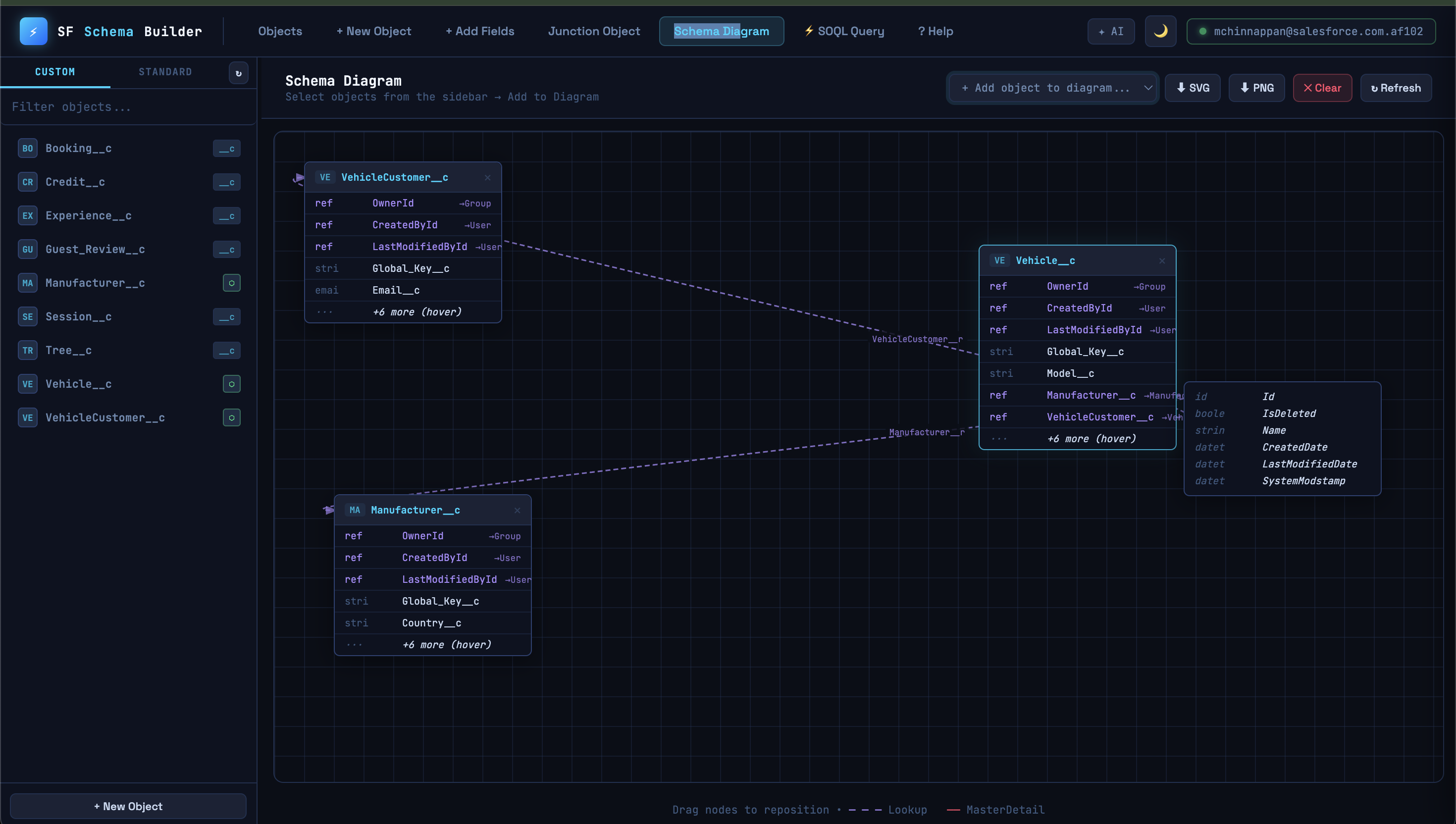Click IsDeleted in hover field popup
Viewport: 1456px width, 824px height.
pyautogui.click(x=1289, y=413)
